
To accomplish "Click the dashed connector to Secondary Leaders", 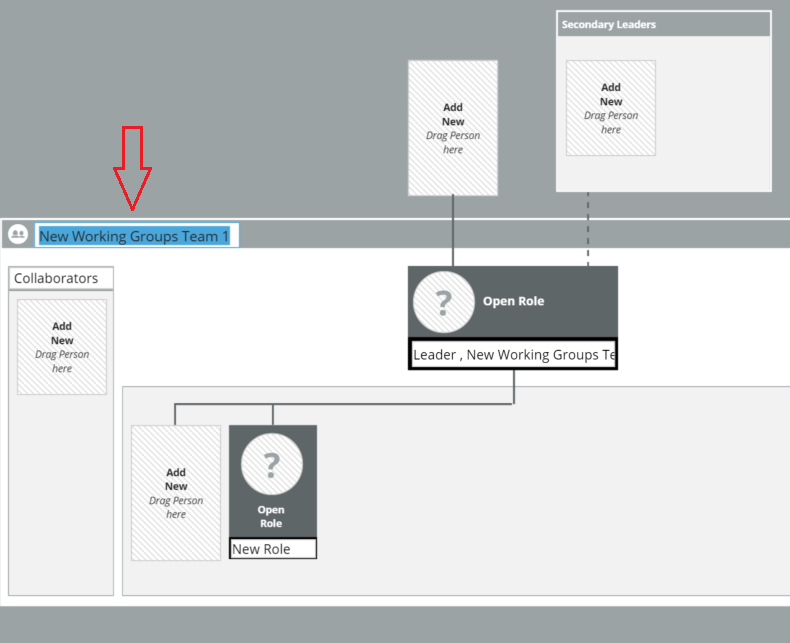I will [588, 230].
